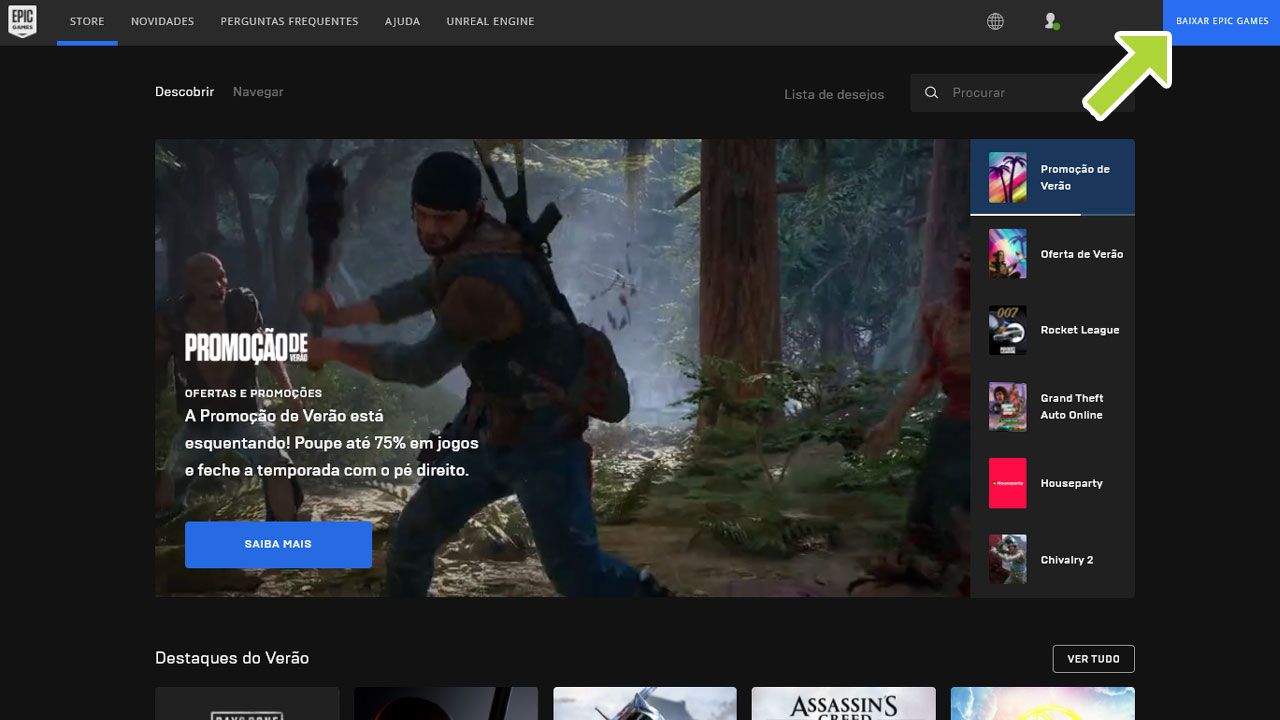Click the SAIBA MAIS button
This screenshot has width=1280, height=720.
click(x=278, y=544)
